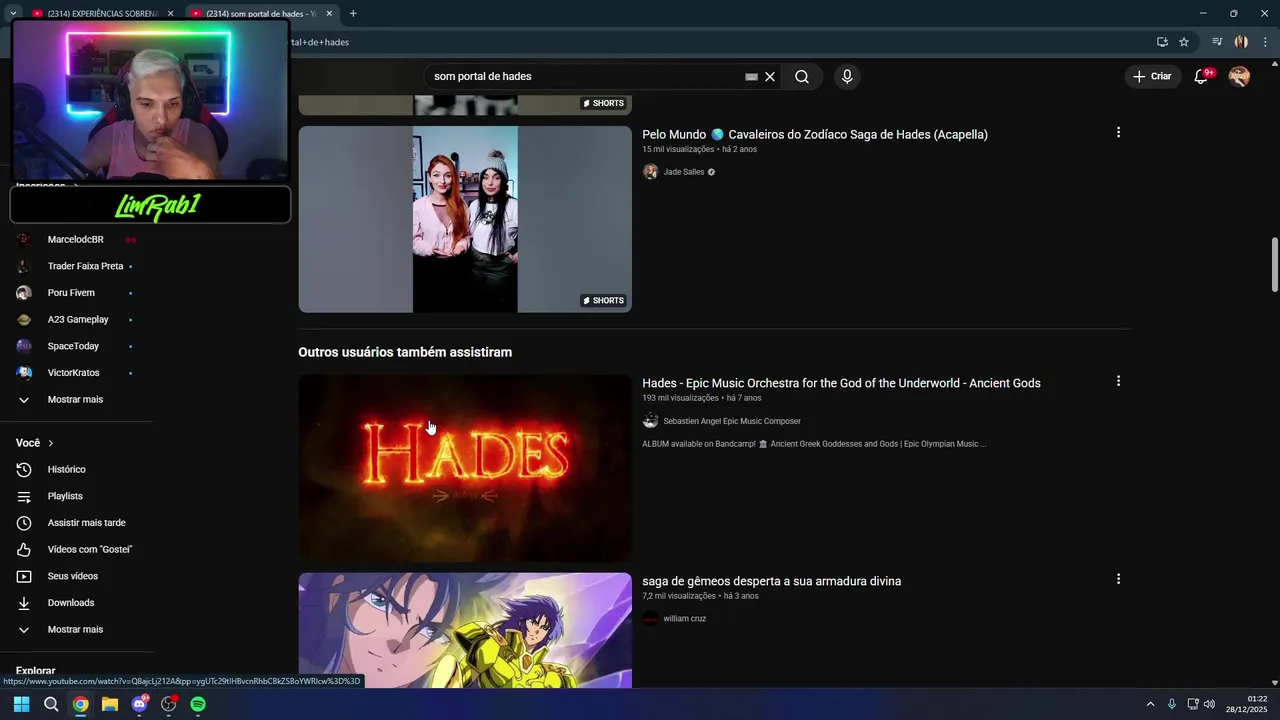Open Sebastien Angel channel avatar icon

coord(650,421)
